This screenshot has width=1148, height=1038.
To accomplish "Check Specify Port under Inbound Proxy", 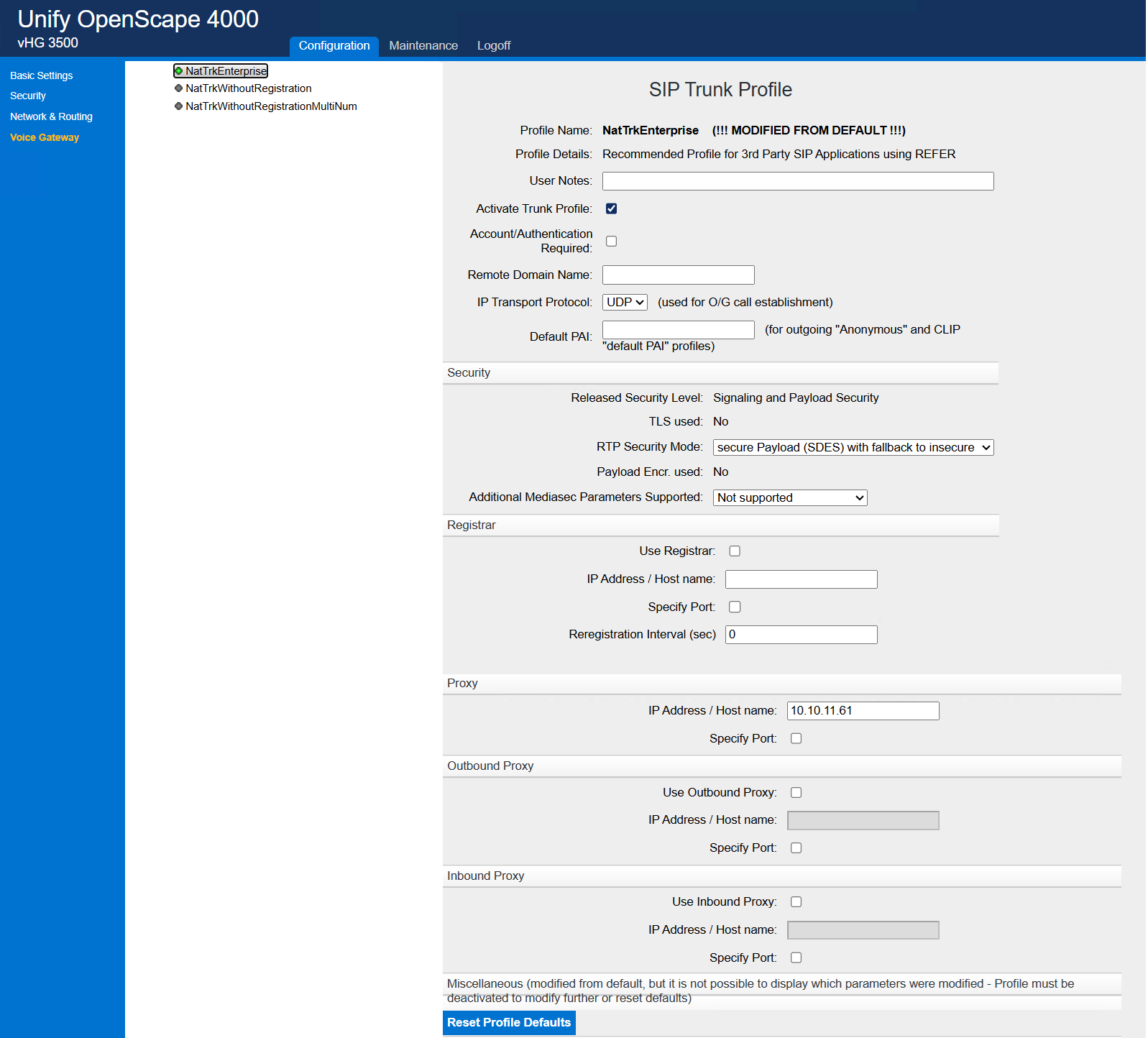I will click(x=796, y=958).
